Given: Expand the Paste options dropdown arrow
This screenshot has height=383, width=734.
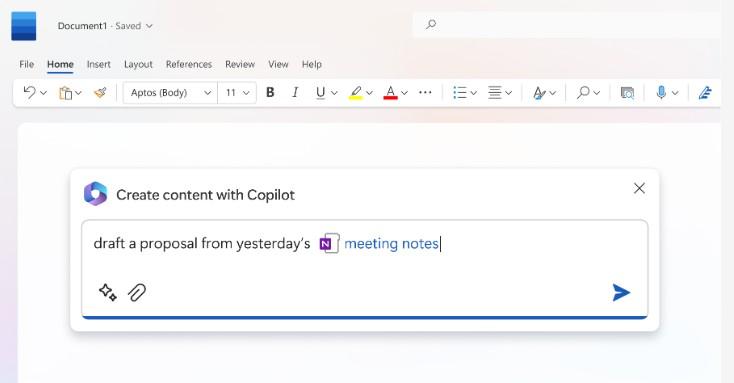Looking at the screenshot, I should tap(78, 93).
